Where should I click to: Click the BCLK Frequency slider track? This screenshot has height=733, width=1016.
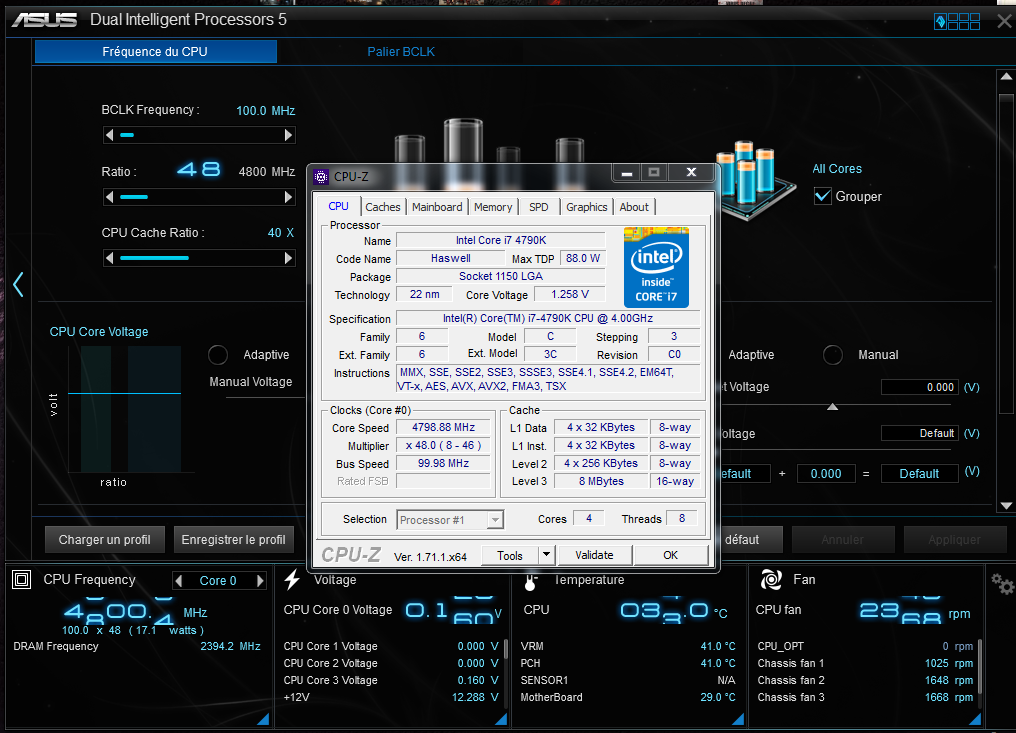pyautogui.click(x=199, y=135)
